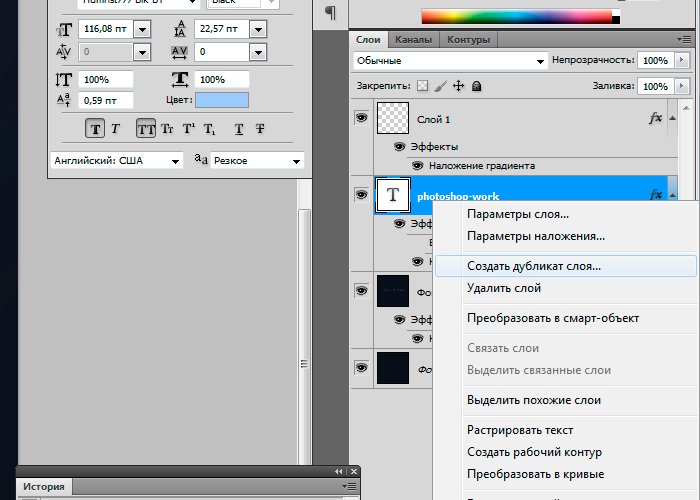Apply Superscript text style
Screen dimensions: 700x500
pos(188,128)
